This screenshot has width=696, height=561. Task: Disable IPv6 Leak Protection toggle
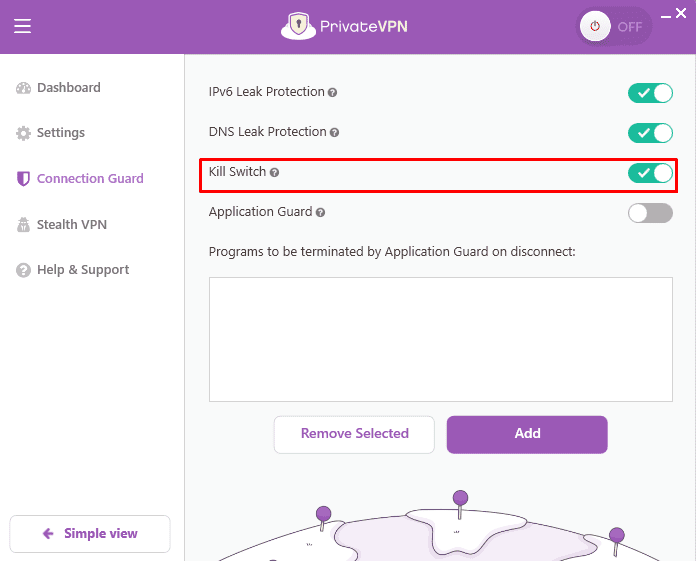[x=650, y=93]
